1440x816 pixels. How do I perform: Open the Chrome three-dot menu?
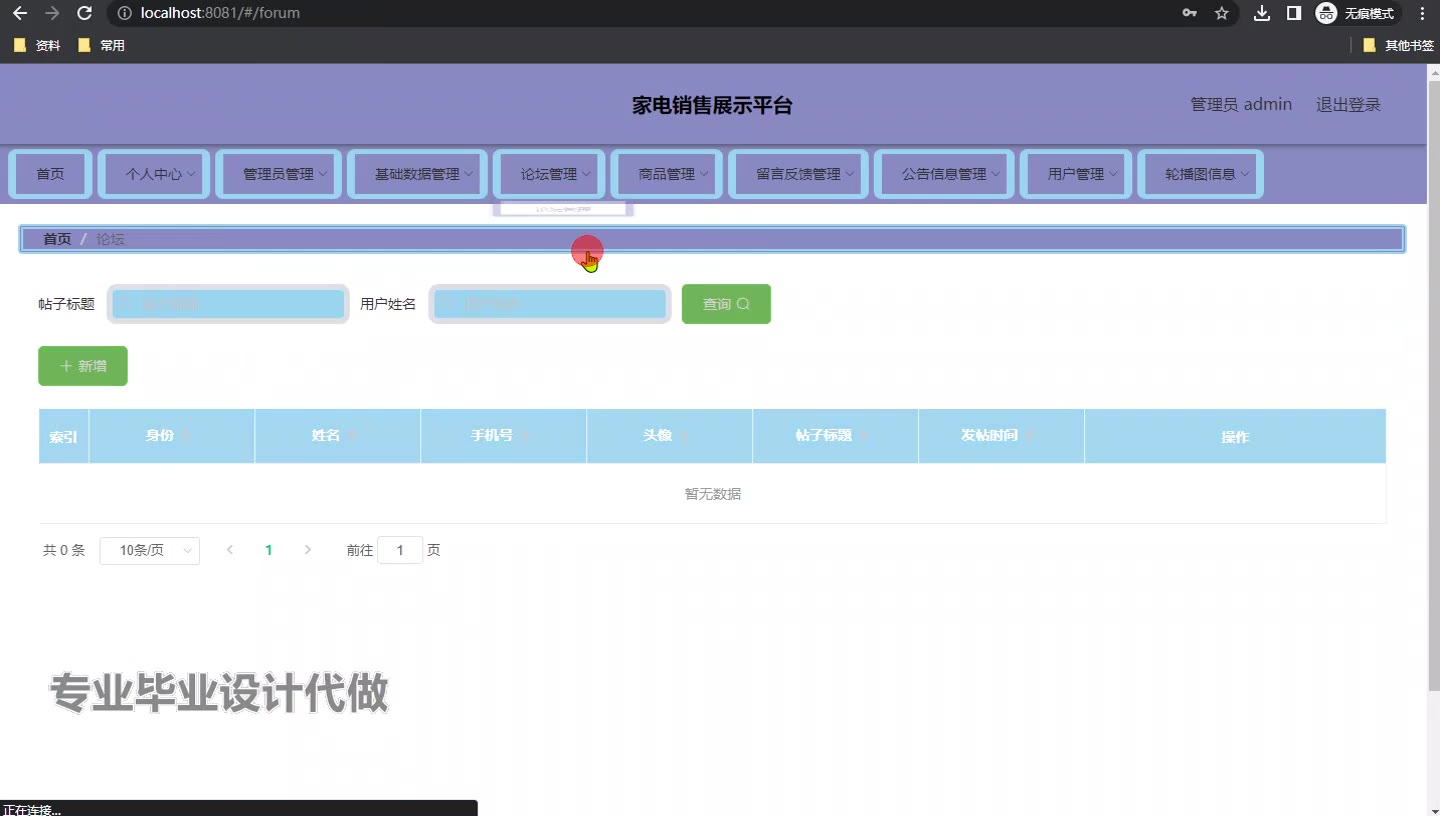(1422, 13)
